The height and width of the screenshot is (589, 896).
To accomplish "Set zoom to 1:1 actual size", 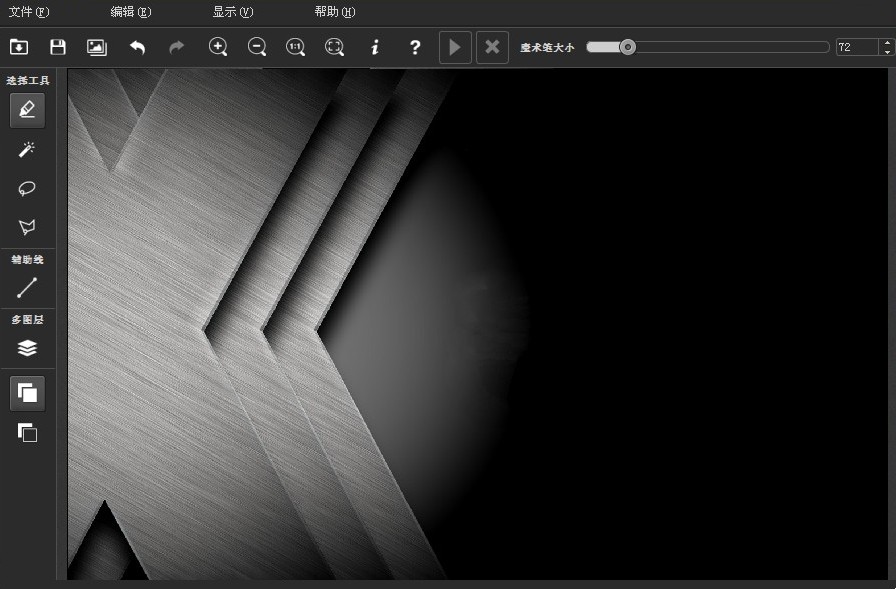I will coord(295,47).
